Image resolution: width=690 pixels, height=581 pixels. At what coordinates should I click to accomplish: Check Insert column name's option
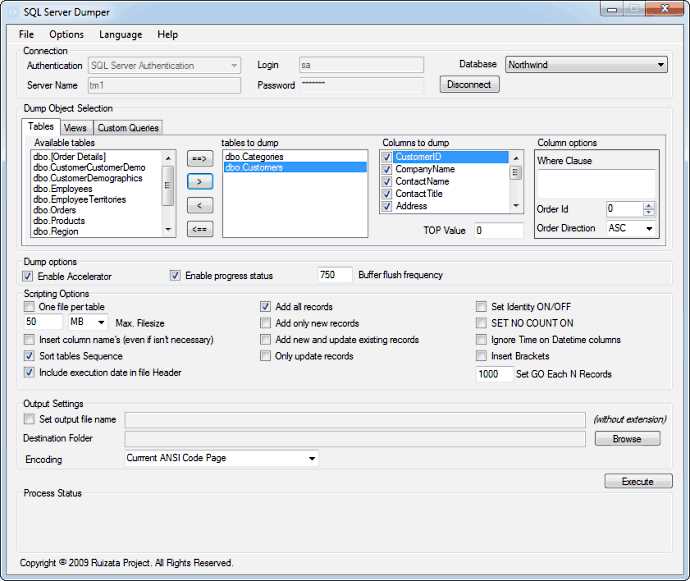[x=29, y=339]
